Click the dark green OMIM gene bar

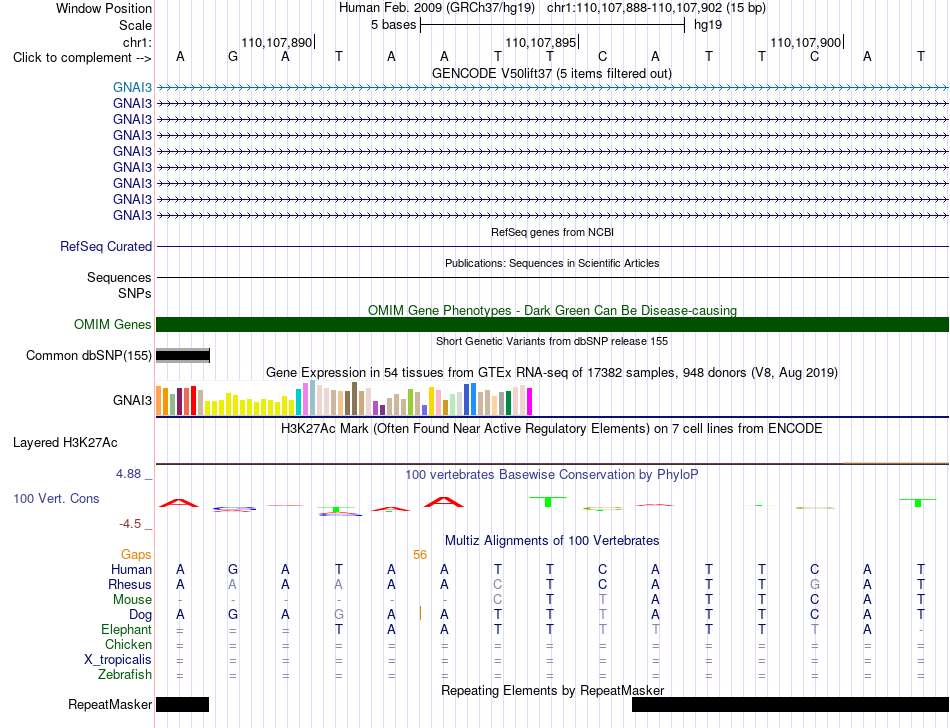pos(552,325)
